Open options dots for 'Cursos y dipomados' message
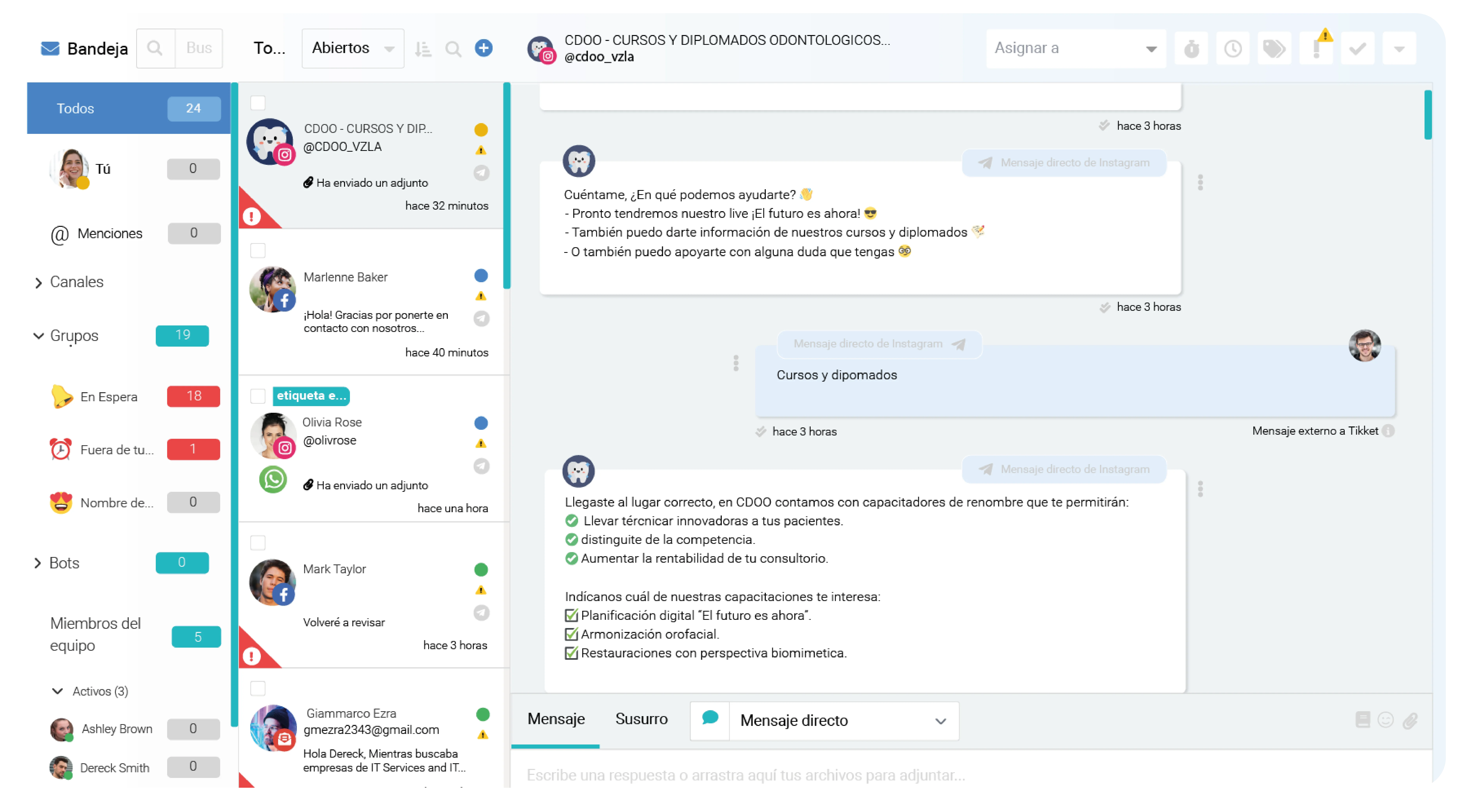This screenshot has height=812, width=1458. pyautogui.click(x=736, y=363)
